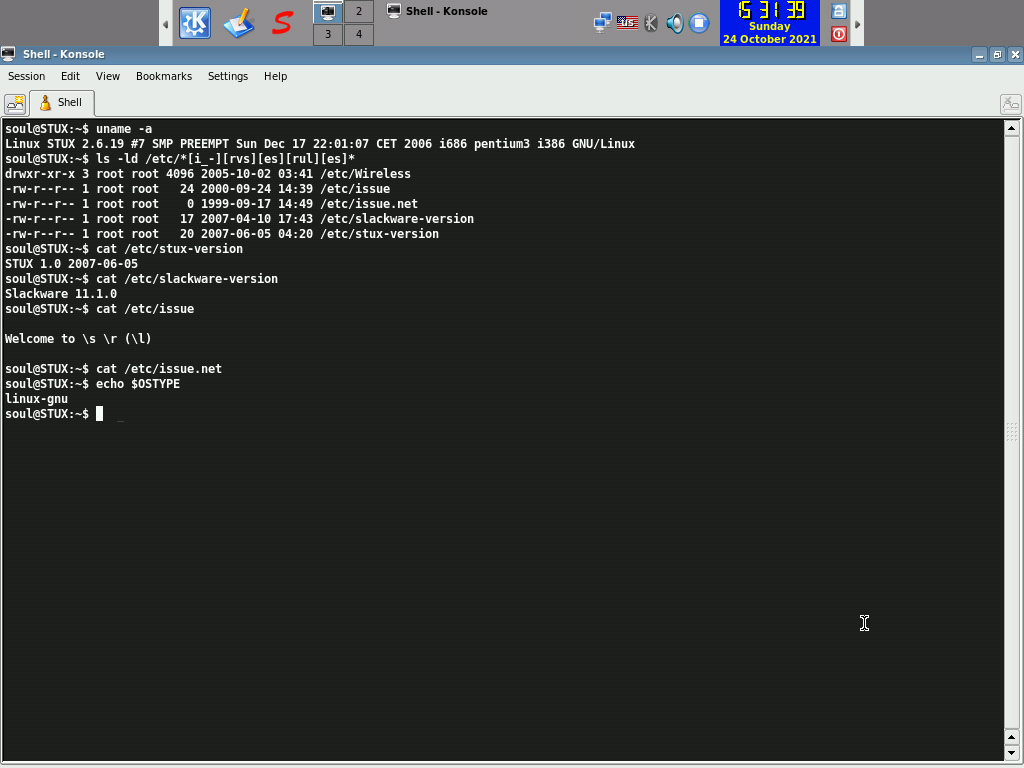
Task: Click the new session icon button
Action: coord(15,103)
